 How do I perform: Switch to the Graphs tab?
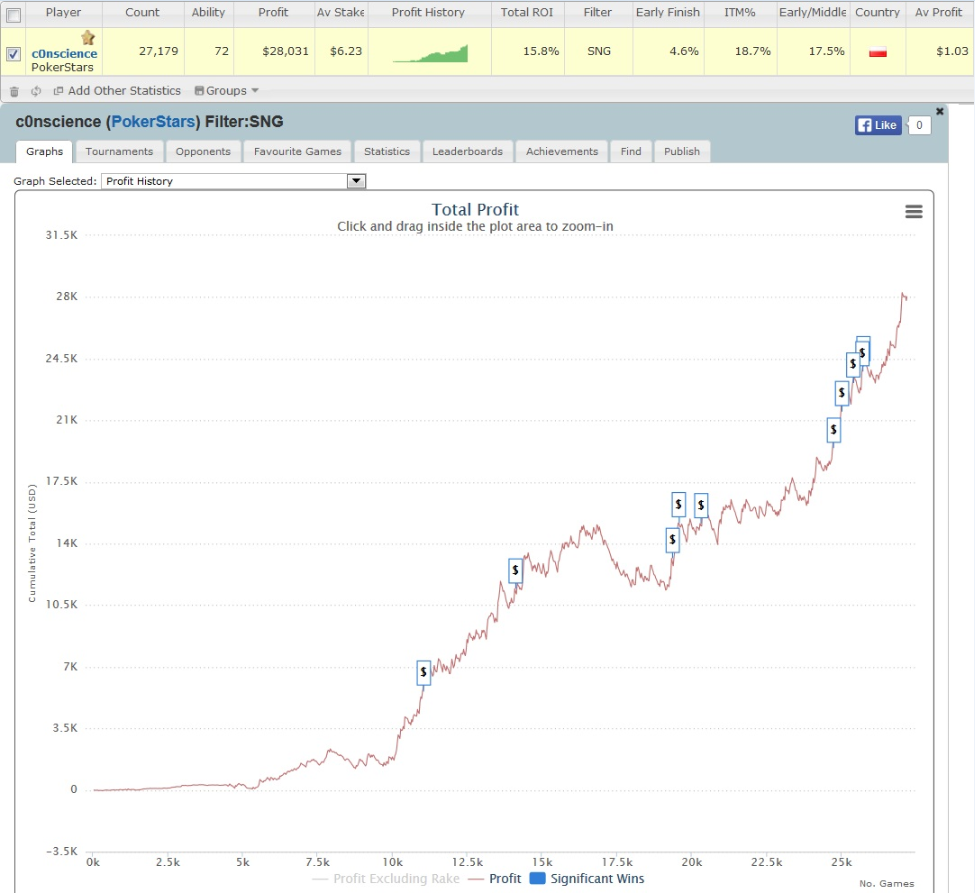44,151
